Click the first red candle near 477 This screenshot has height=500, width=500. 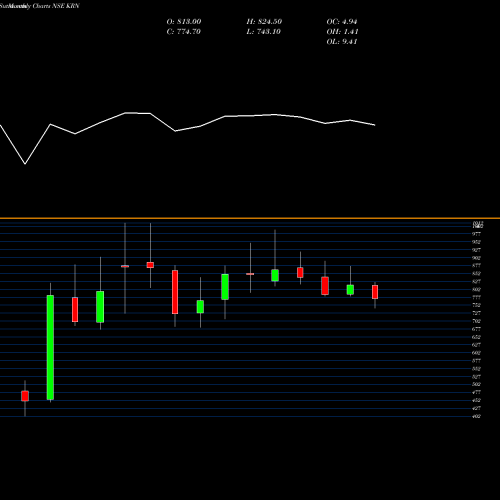(25, 396)
